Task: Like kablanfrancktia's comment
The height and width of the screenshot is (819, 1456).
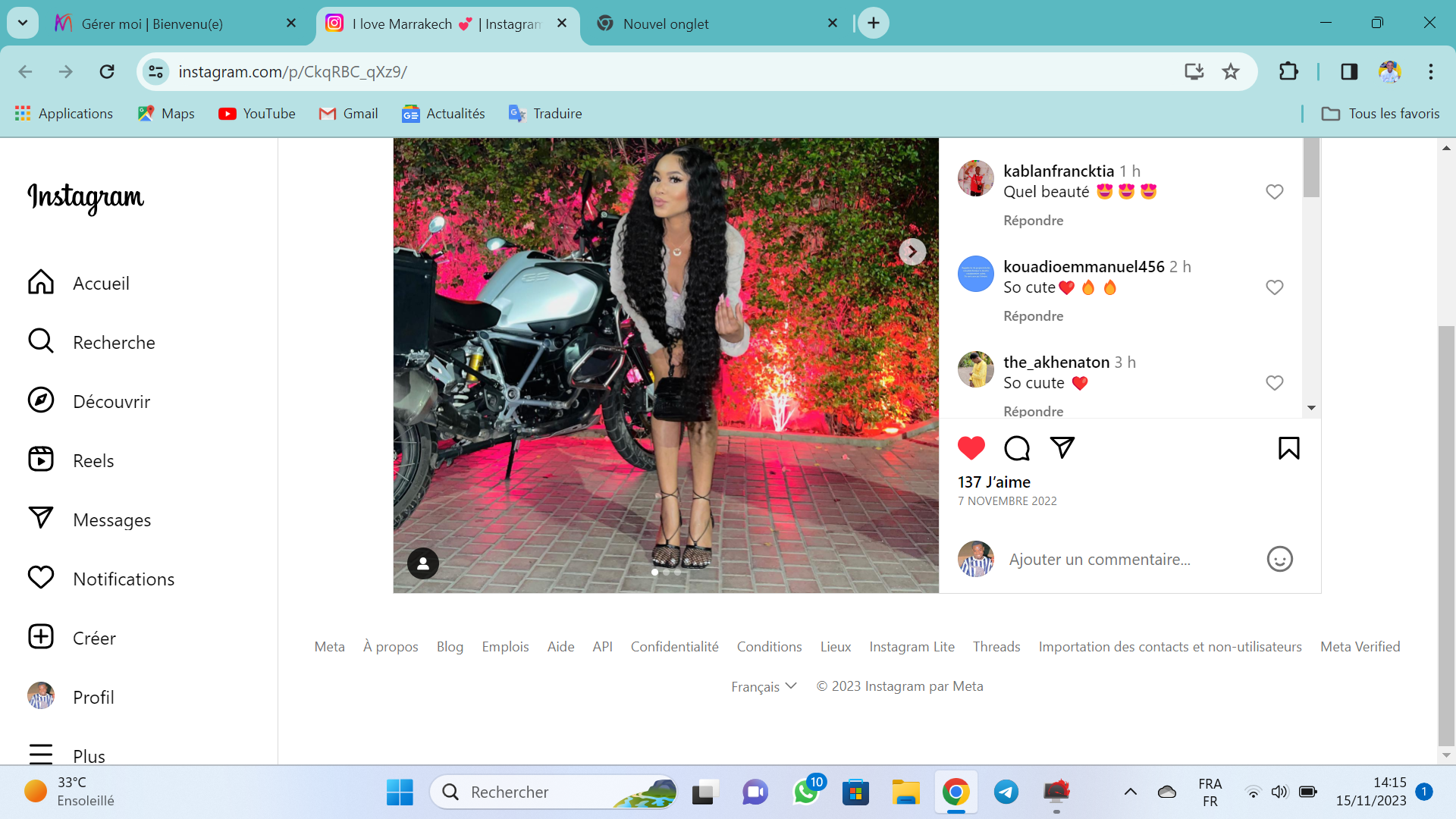Action: (x=1274, y=192)
